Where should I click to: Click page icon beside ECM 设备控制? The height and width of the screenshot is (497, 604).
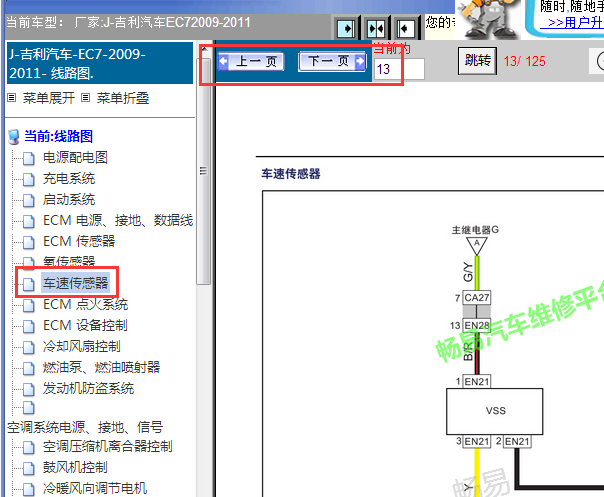(x=29, y=326)
